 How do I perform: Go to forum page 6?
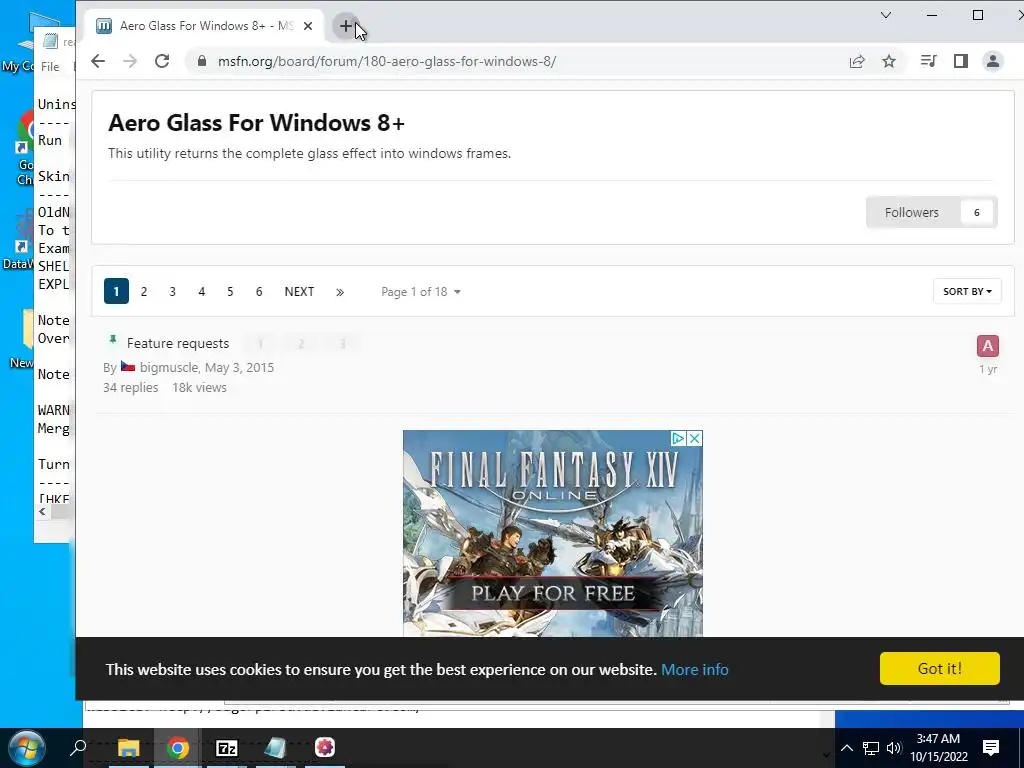(x=259, y=291)
